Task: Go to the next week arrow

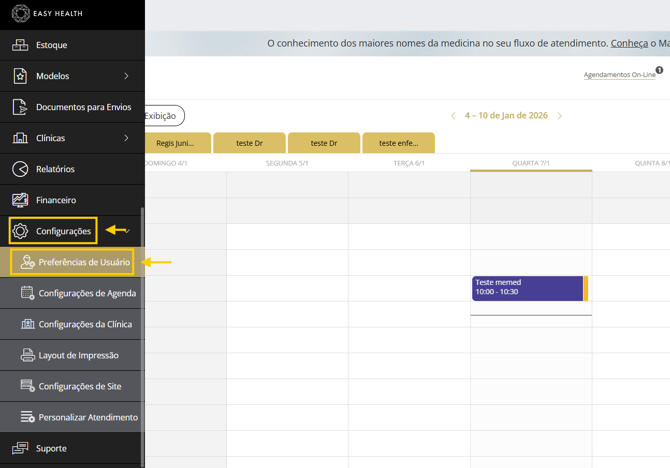Action: pyautogui.click(x=560, y=116)
